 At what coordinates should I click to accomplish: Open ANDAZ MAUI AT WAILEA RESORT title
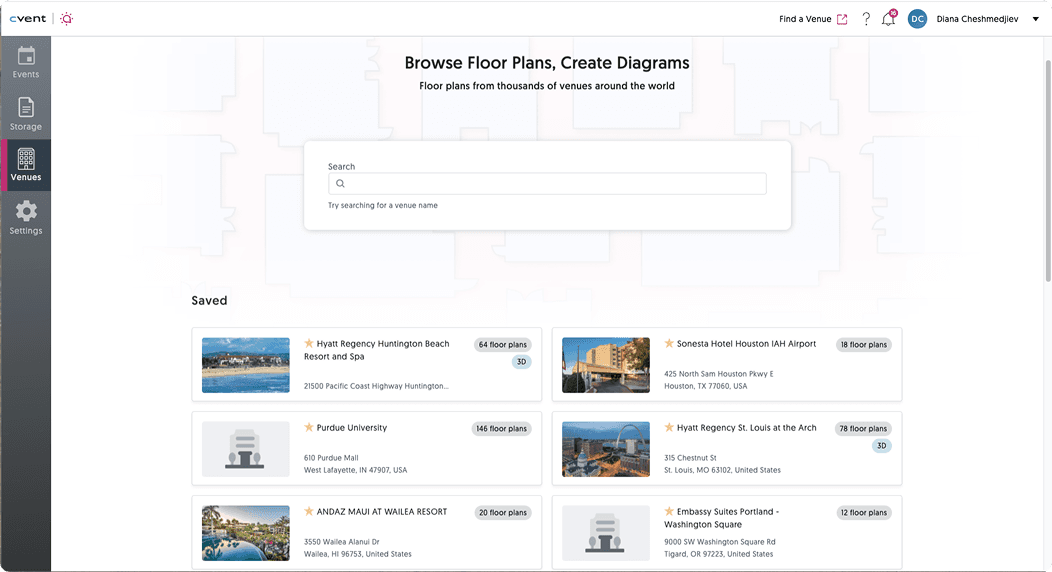pos(382,511)
